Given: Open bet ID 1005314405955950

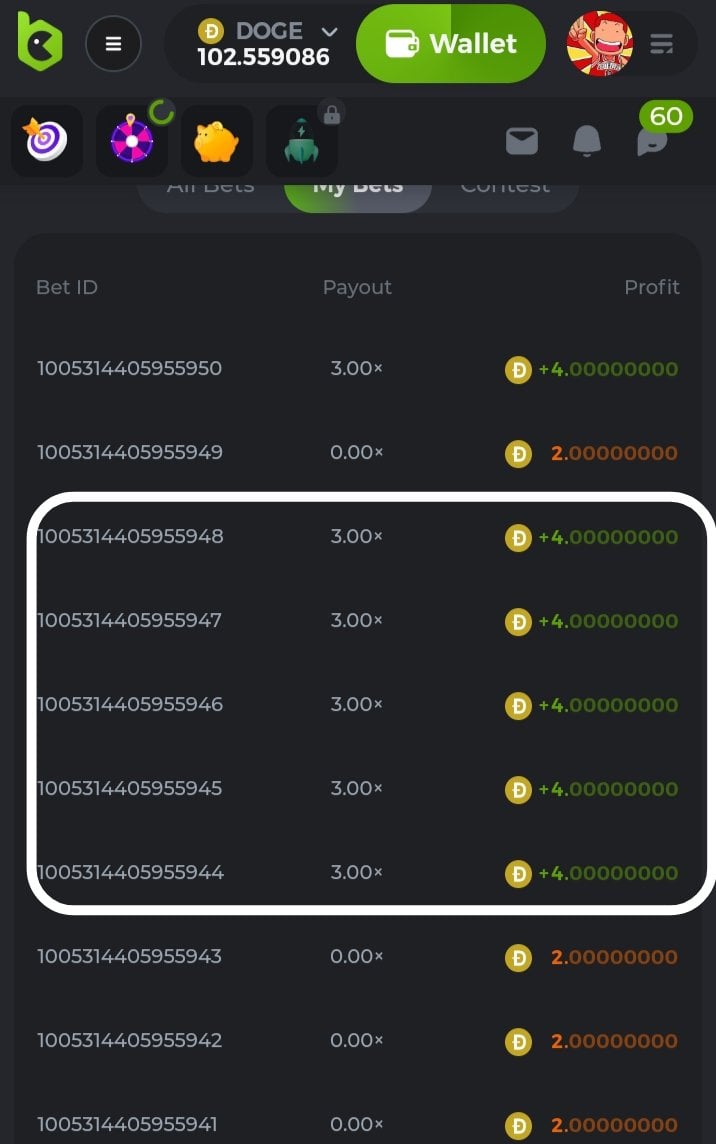Looking at the screenshot, I should 129,368.
